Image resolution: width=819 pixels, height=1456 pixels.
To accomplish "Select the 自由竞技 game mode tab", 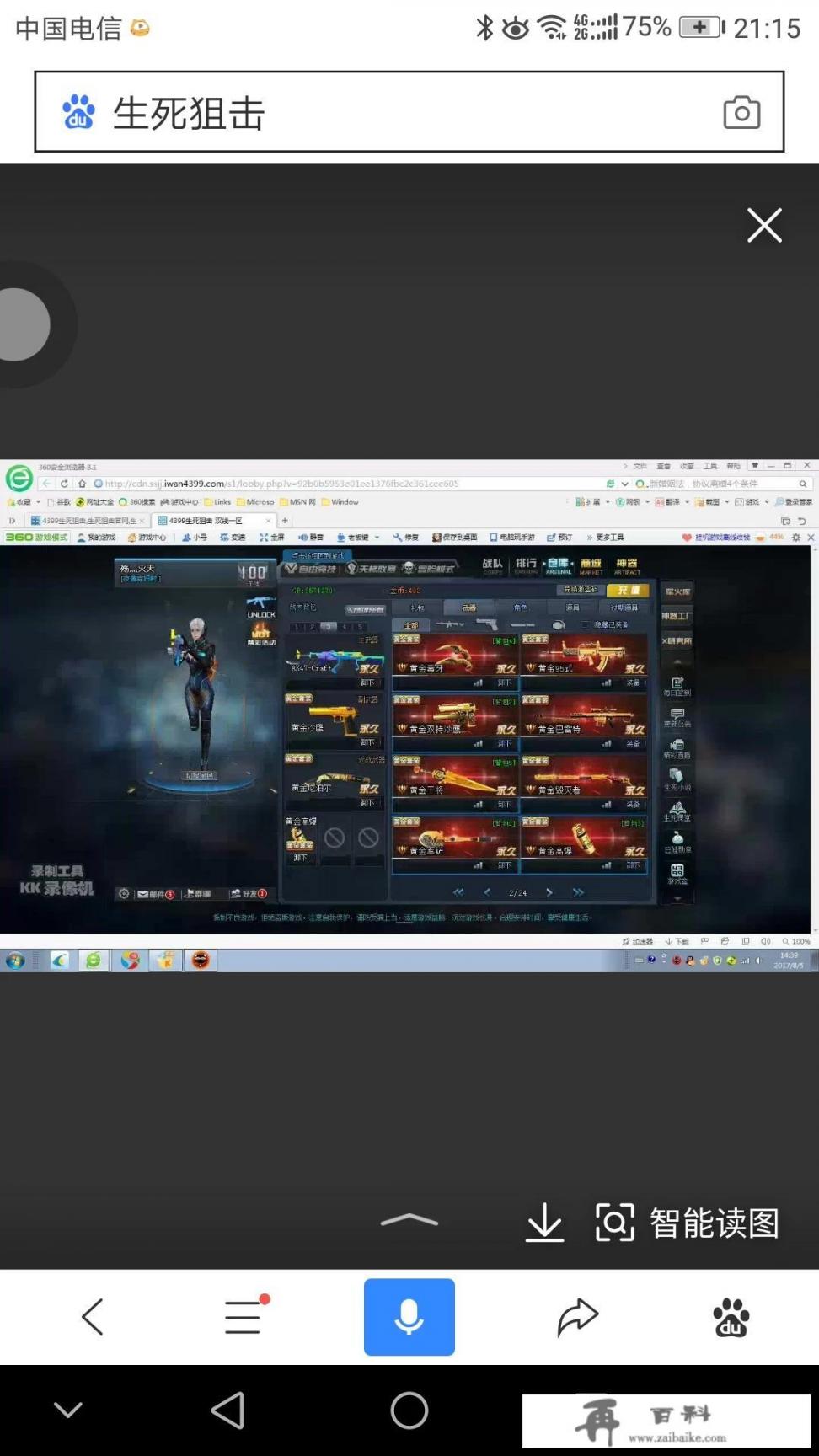I will pyautogui.click(x=312, y=569).
